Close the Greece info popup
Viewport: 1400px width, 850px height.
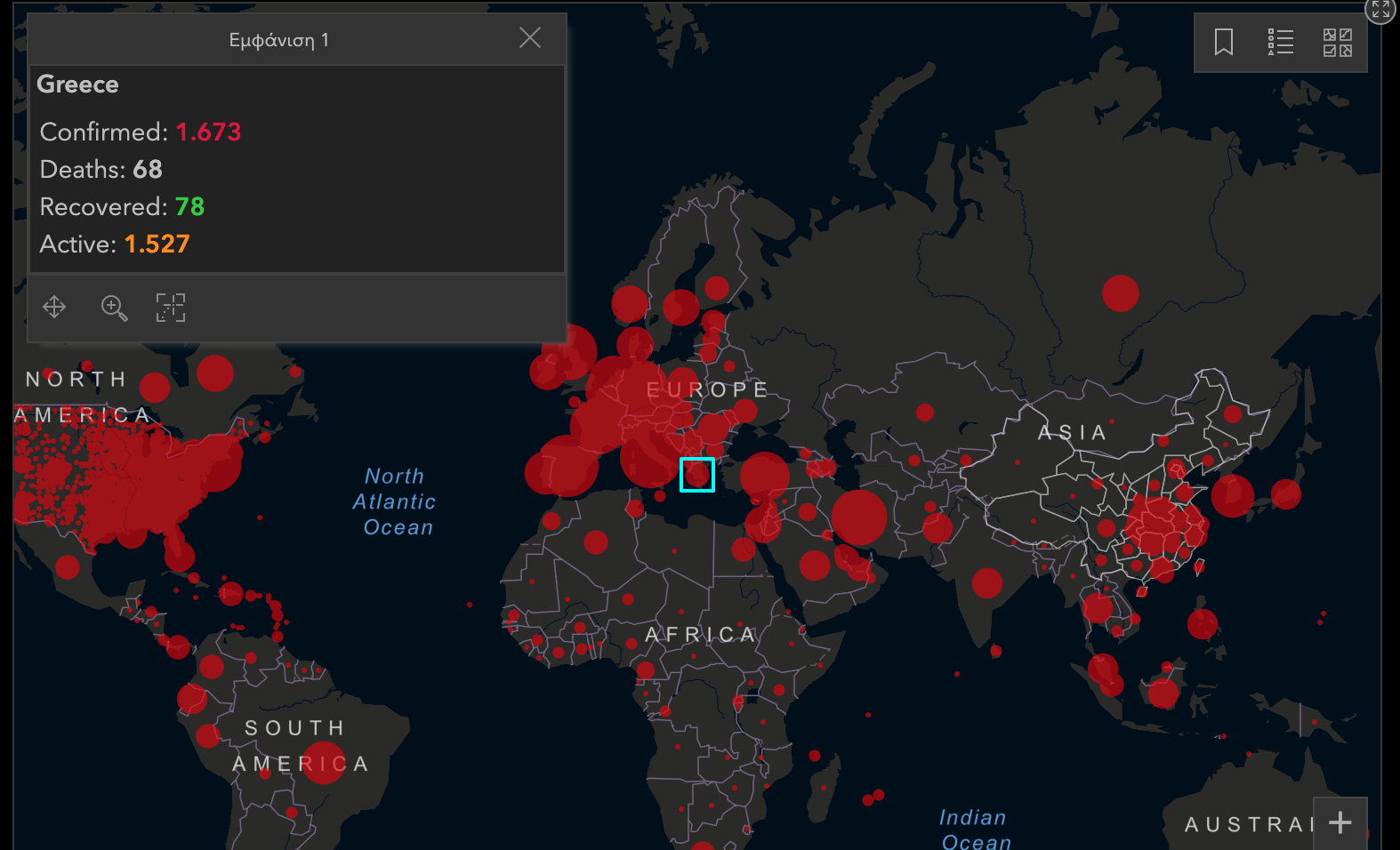[529, 38]
